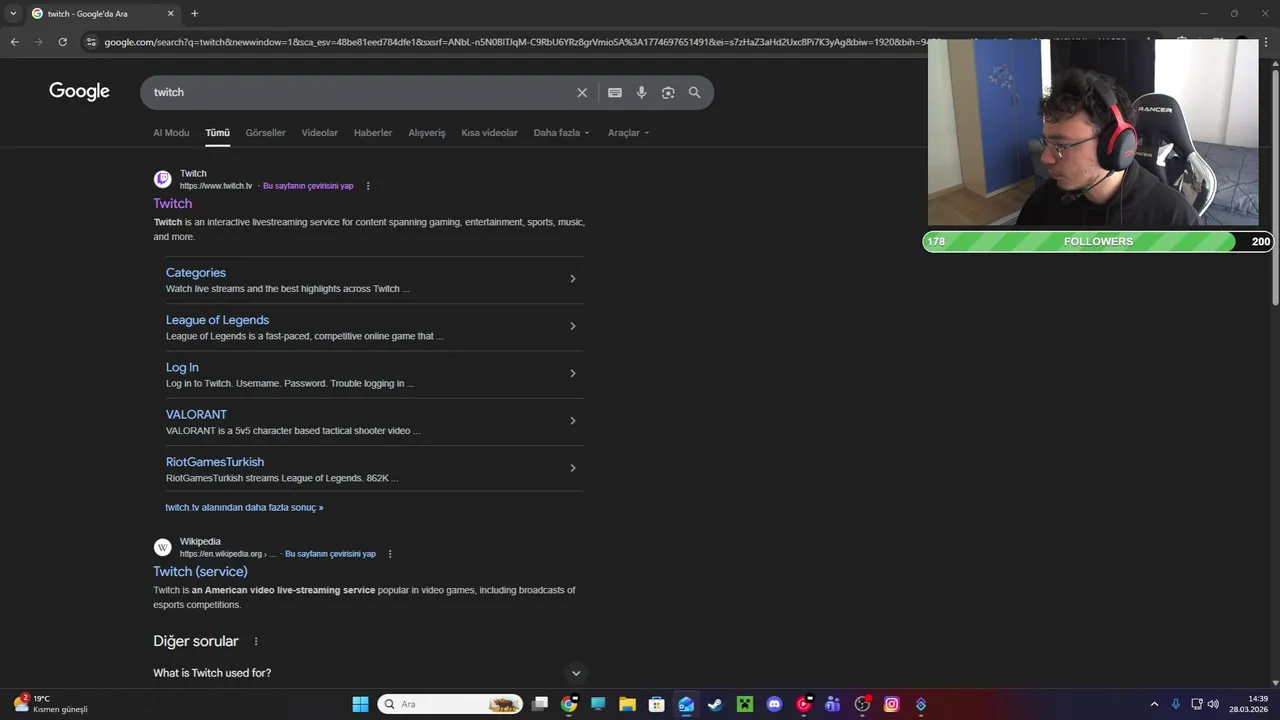
Task: Click the Google logo
Action: [x=79, y=91]
